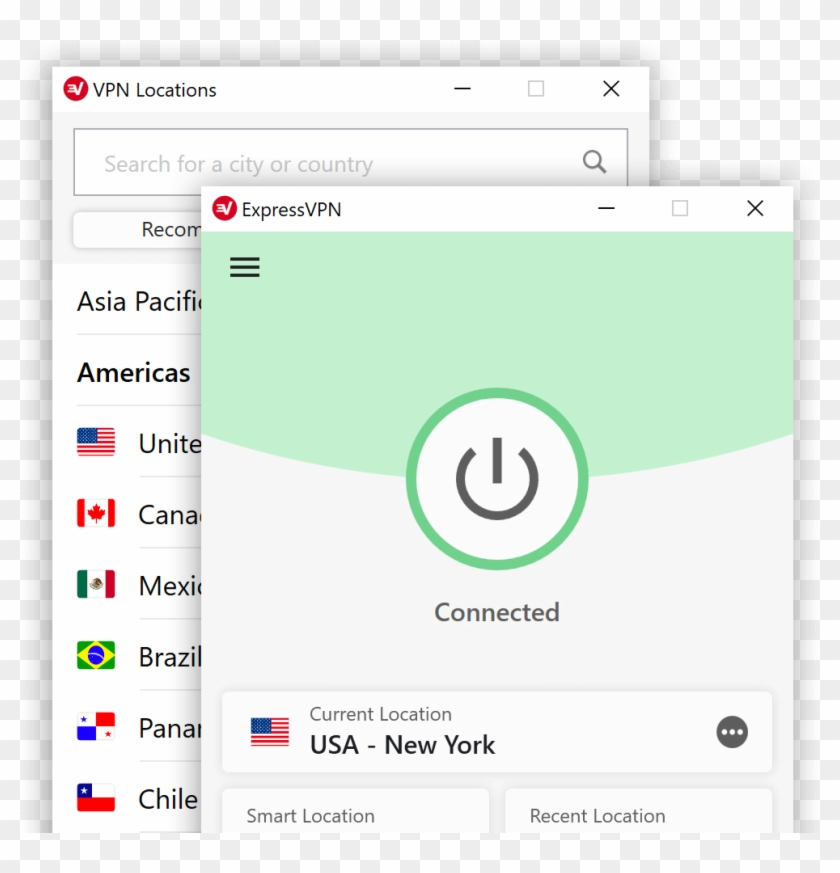The width and height of the screenshot is (840, 873).
Task: Choose the Smart Location card
Action: [356, 811]
